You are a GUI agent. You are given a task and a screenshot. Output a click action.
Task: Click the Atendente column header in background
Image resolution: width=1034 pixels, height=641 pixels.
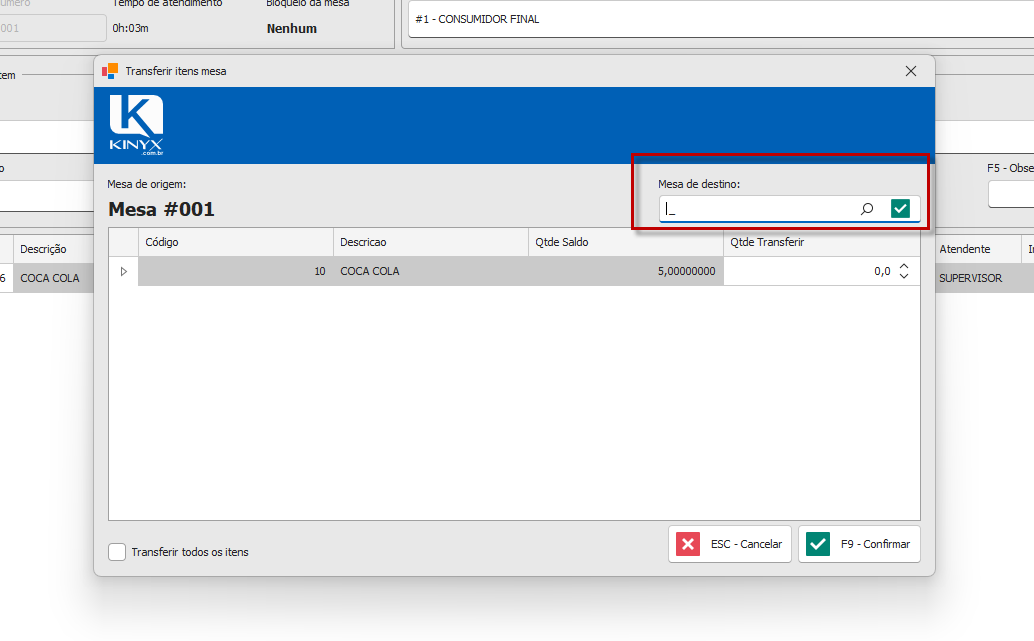pyautogui.click(x=965, y=249)
